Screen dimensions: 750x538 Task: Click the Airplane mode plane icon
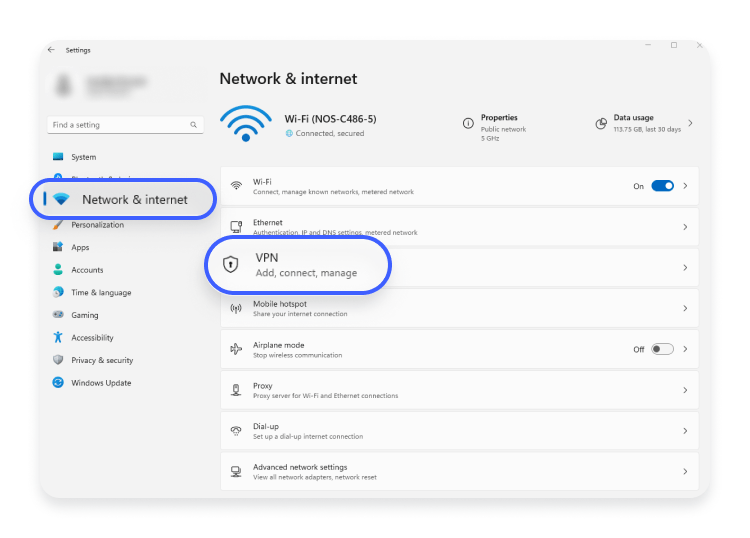(x=236, y=349)
